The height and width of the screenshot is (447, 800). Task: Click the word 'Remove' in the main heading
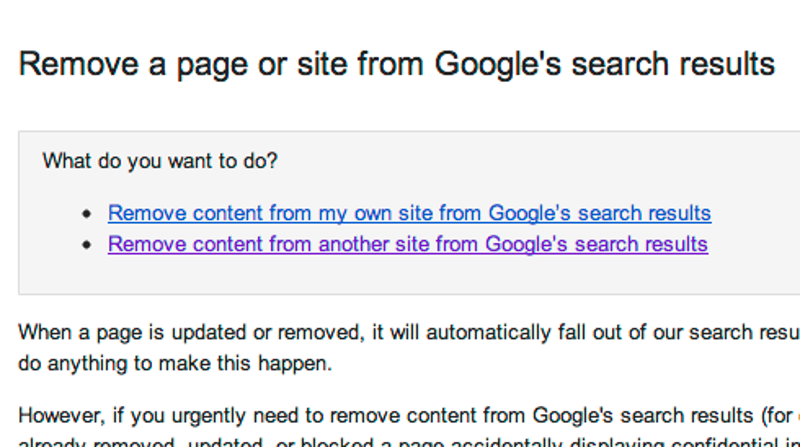79,65
